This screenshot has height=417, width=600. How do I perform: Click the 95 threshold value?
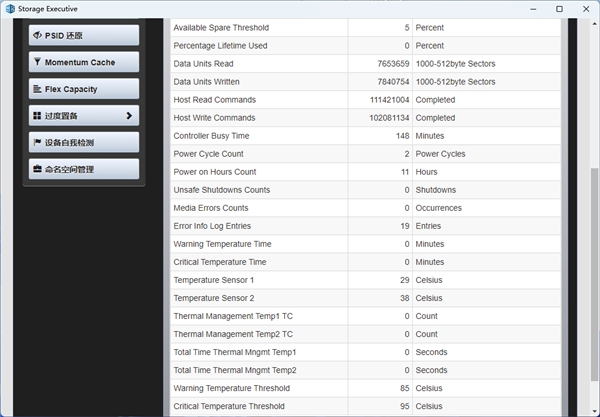tap(404, 406)
